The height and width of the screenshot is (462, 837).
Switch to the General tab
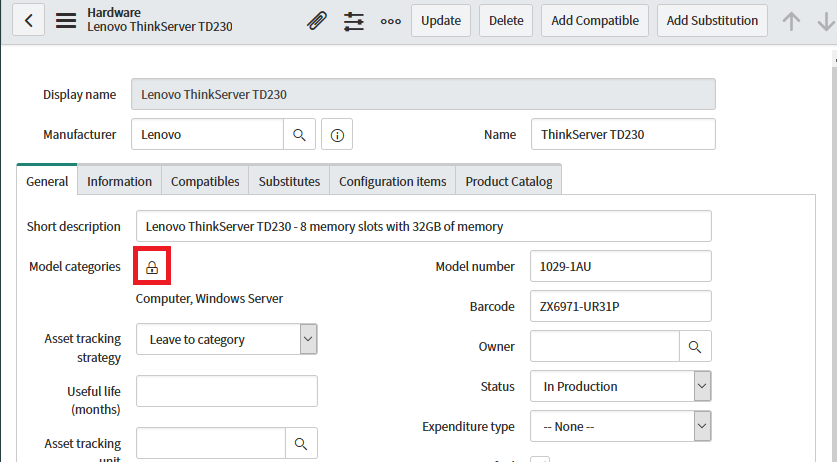pyautogui.click(x=47, y=181)
